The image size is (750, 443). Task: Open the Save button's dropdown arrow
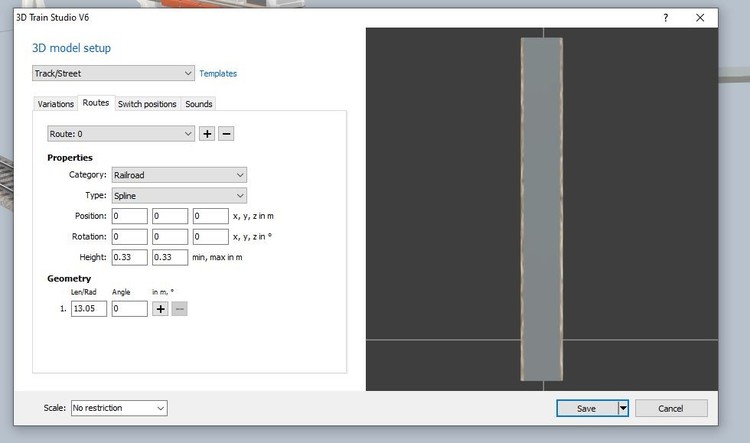[x=623, y=408]
